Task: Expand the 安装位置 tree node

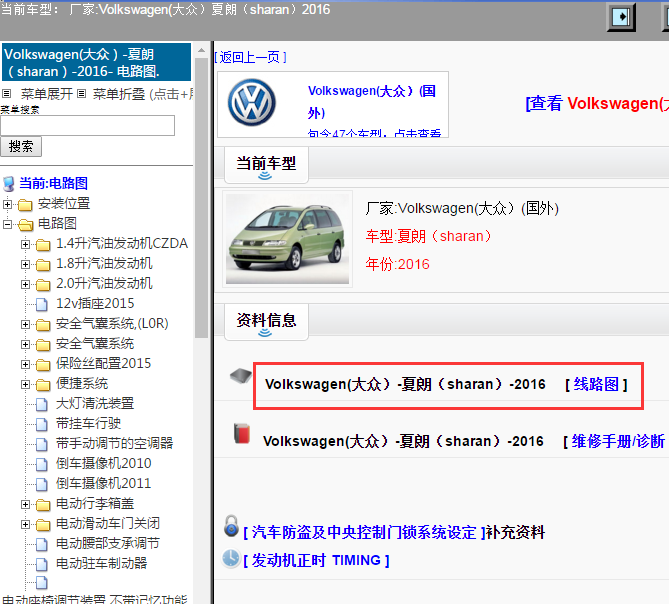Action: [x=7, y=204]
